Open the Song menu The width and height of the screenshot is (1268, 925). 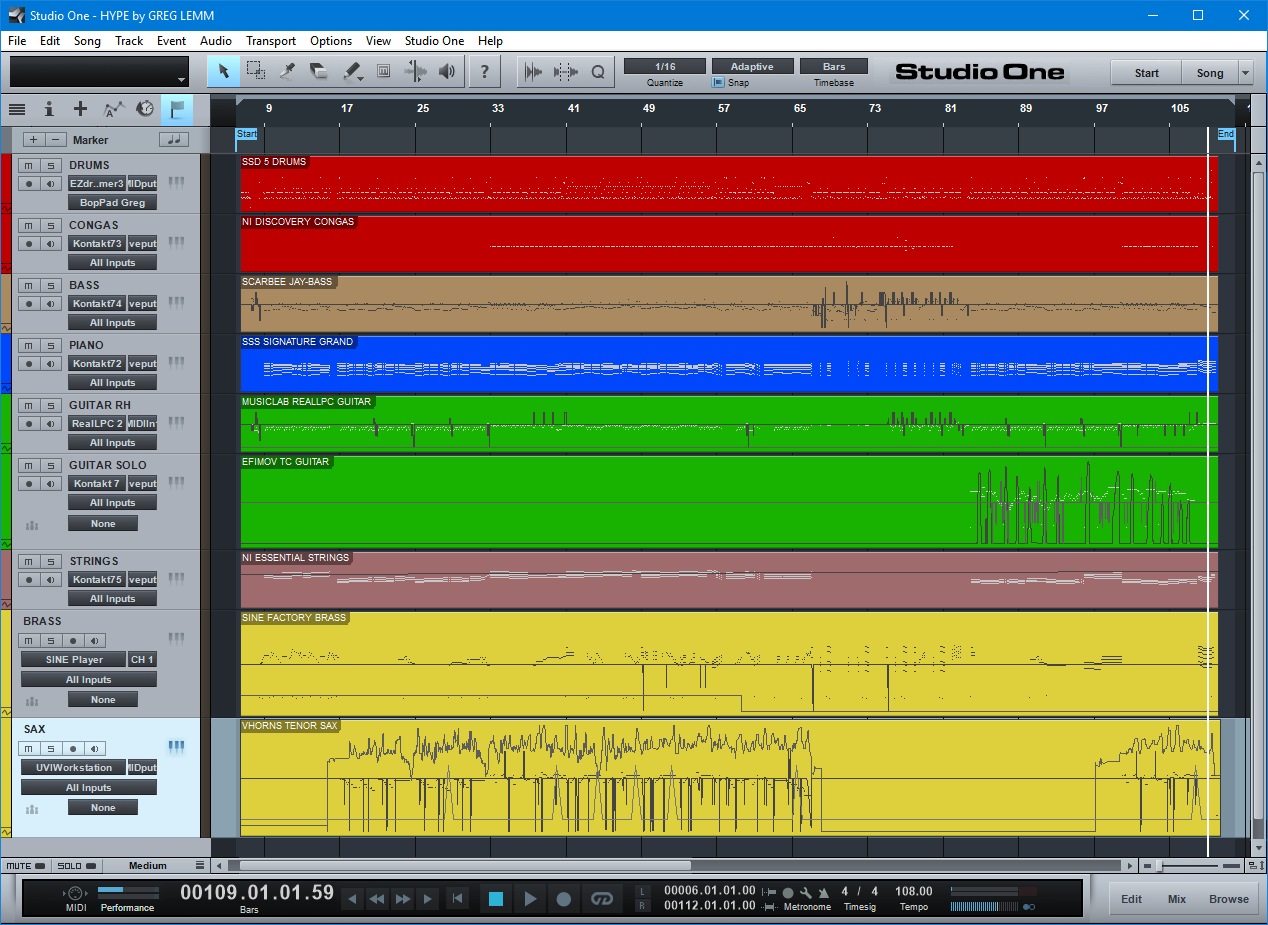click(x=87, y=41)
